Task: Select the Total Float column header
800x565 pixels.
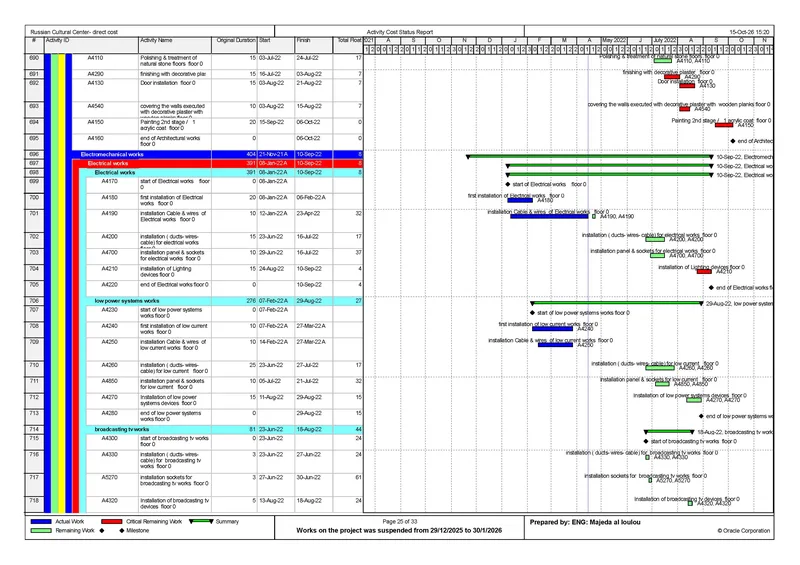Action: (x=348, y=44)
